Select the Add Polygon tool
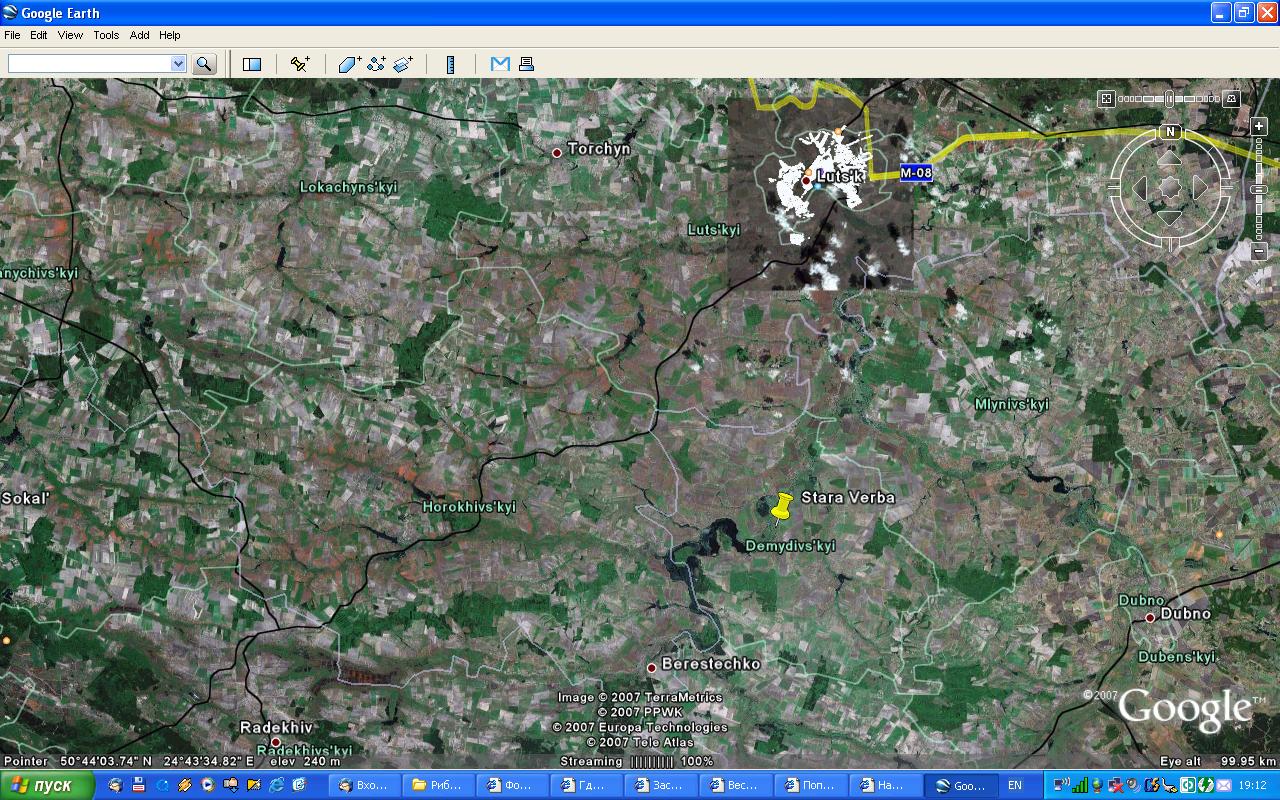Screen dimensions: 1280x800 click(349, 64)
